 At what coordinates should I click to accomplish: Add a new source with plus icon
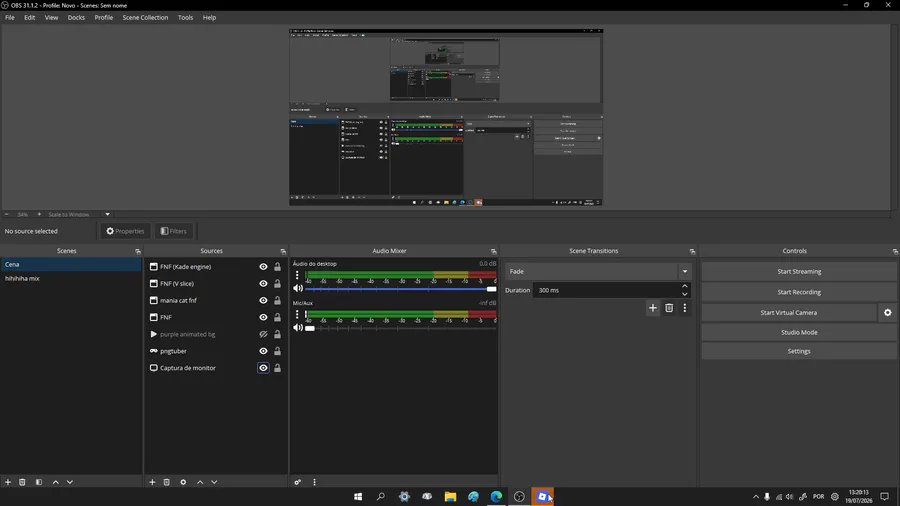pyautogui.click(x=152, y=482)
